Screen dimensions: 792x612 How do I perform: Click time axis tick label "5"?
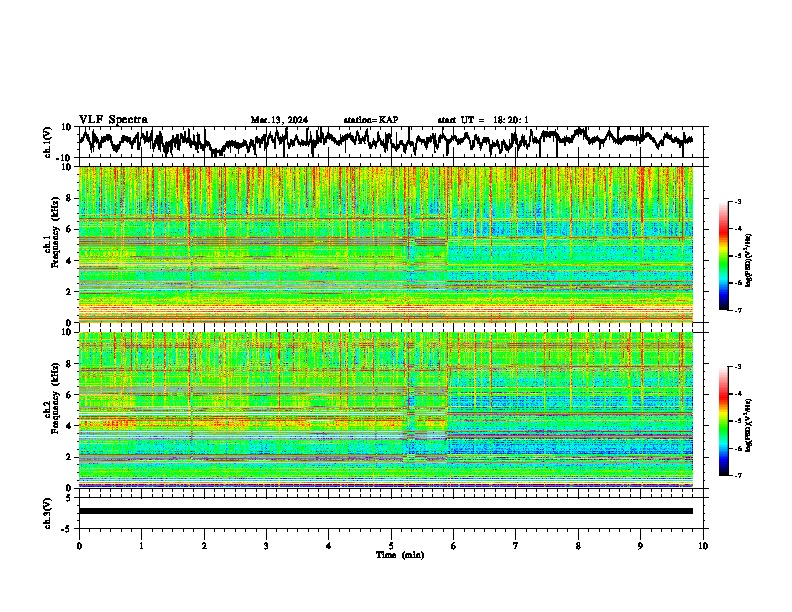click(391, 546)
